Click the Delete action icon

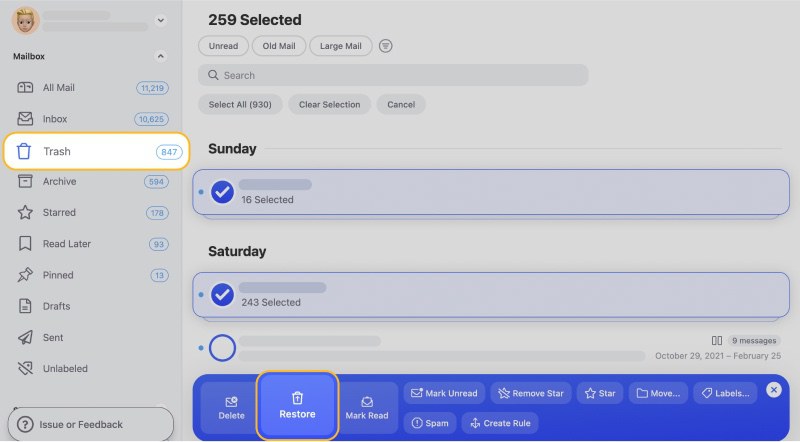[231, 402]
